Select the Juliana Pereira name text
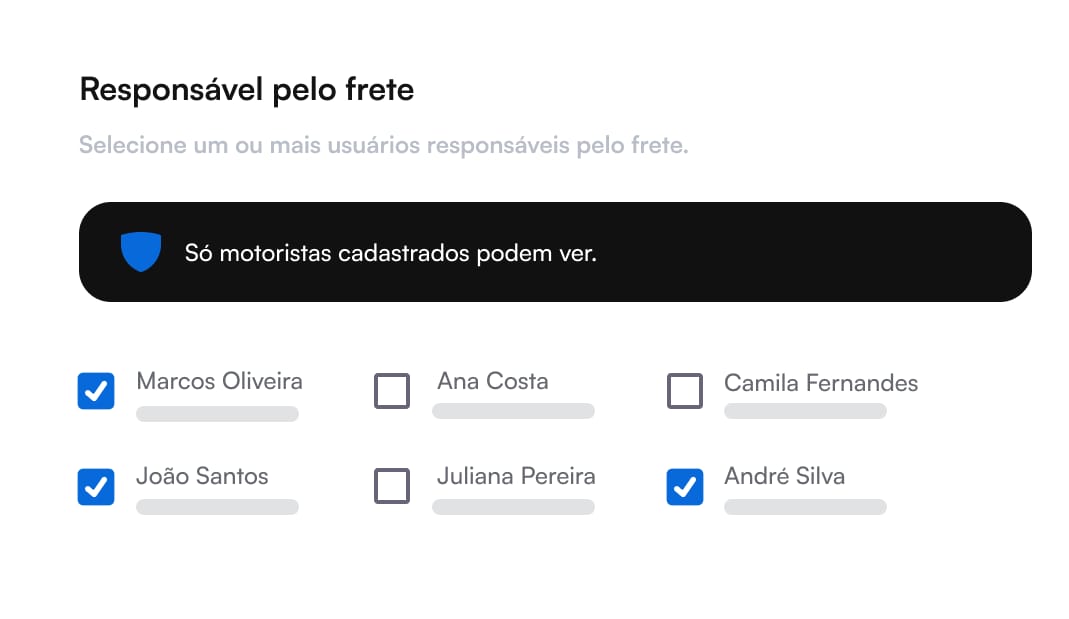Screen dimensions: 1069x619 tap(515, 477)
